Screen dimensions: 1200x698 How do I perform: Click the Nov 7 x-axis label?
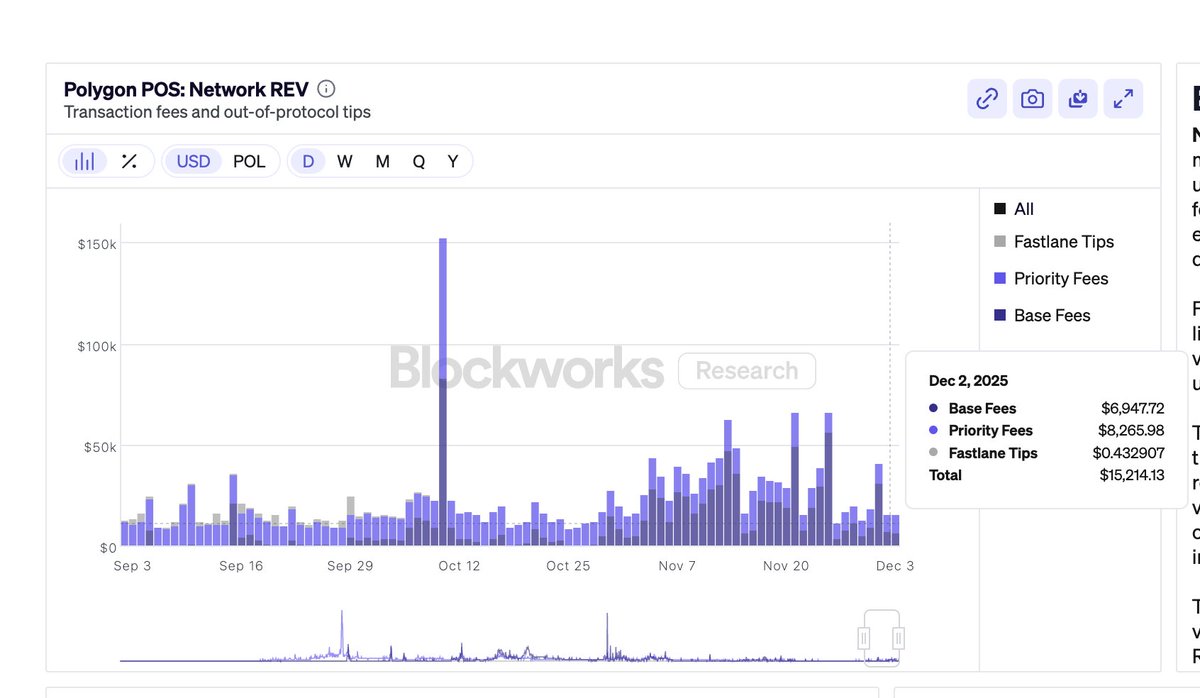(x=677, y=566)
